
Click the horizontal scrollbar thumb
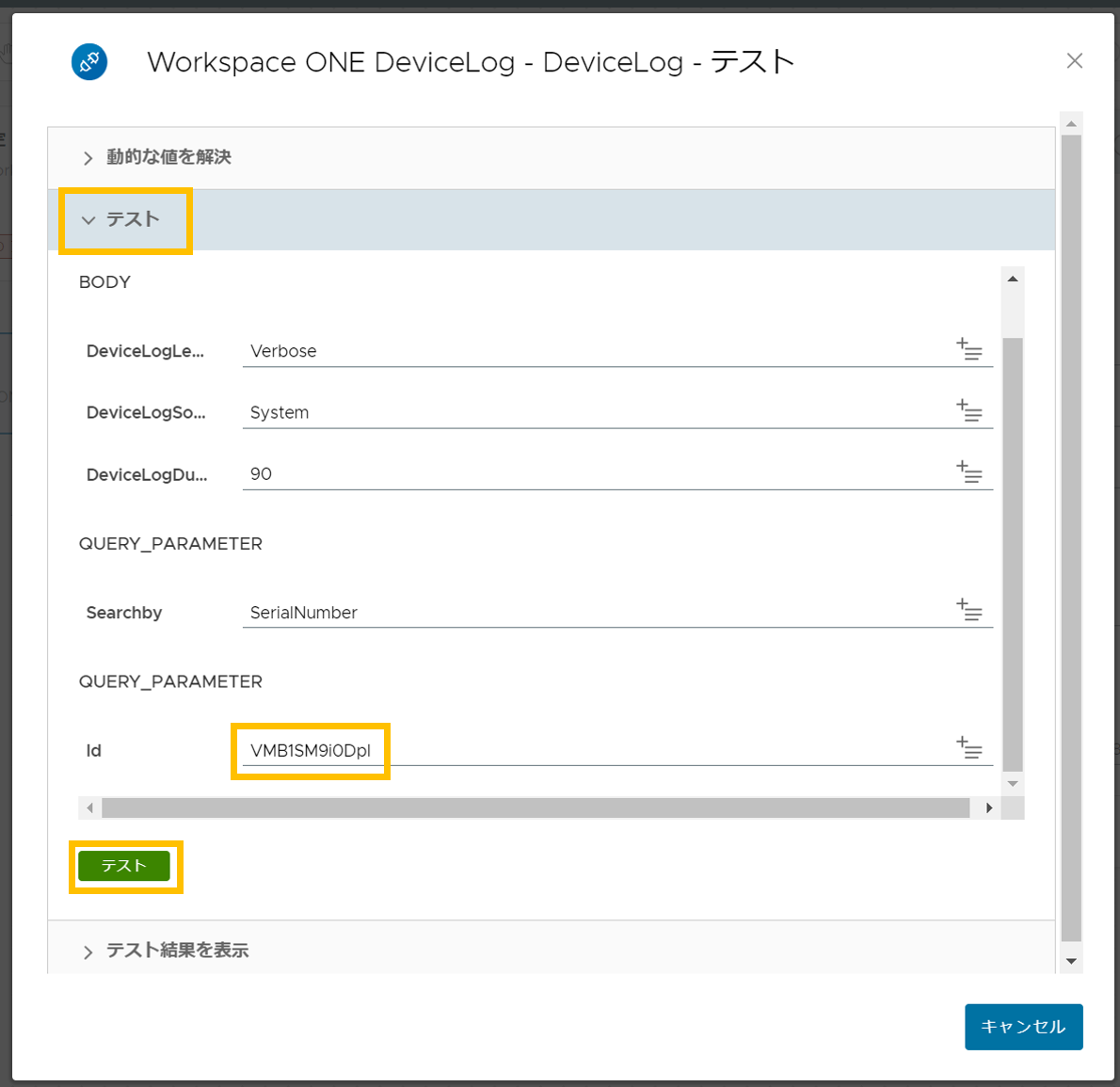(536, 807)
